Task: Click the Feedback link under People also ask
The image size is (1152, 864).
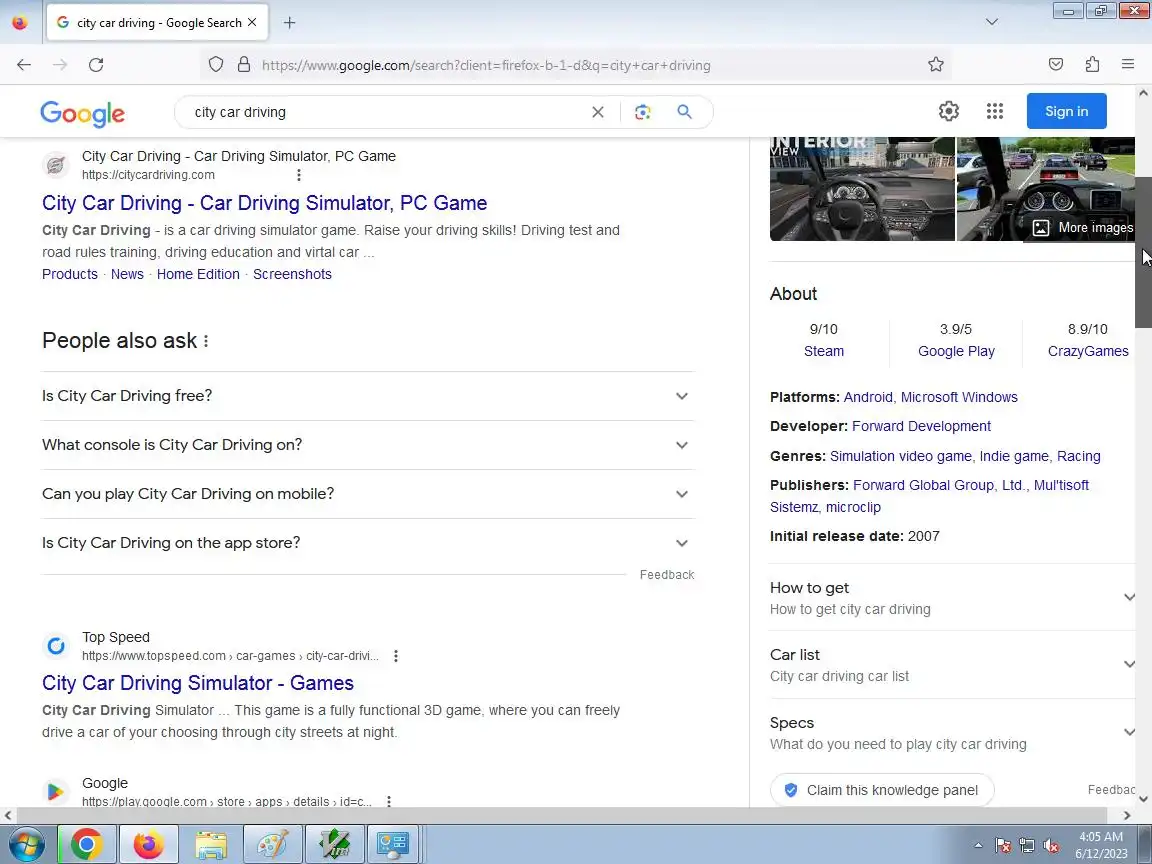Action: click(x=666, y=575)
